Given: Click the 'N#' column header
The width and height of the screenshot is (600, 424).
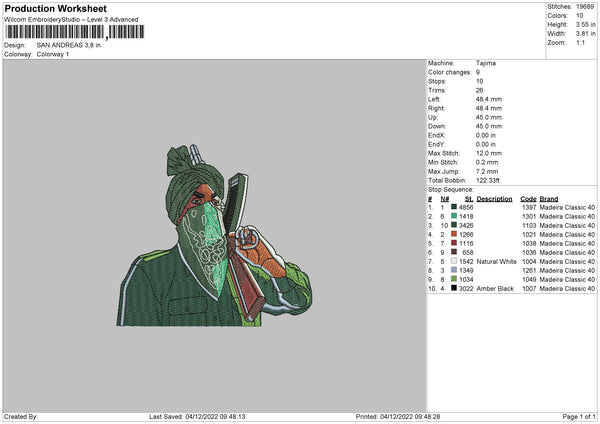Looking at the screenshot, I should [x=445, y=199].
